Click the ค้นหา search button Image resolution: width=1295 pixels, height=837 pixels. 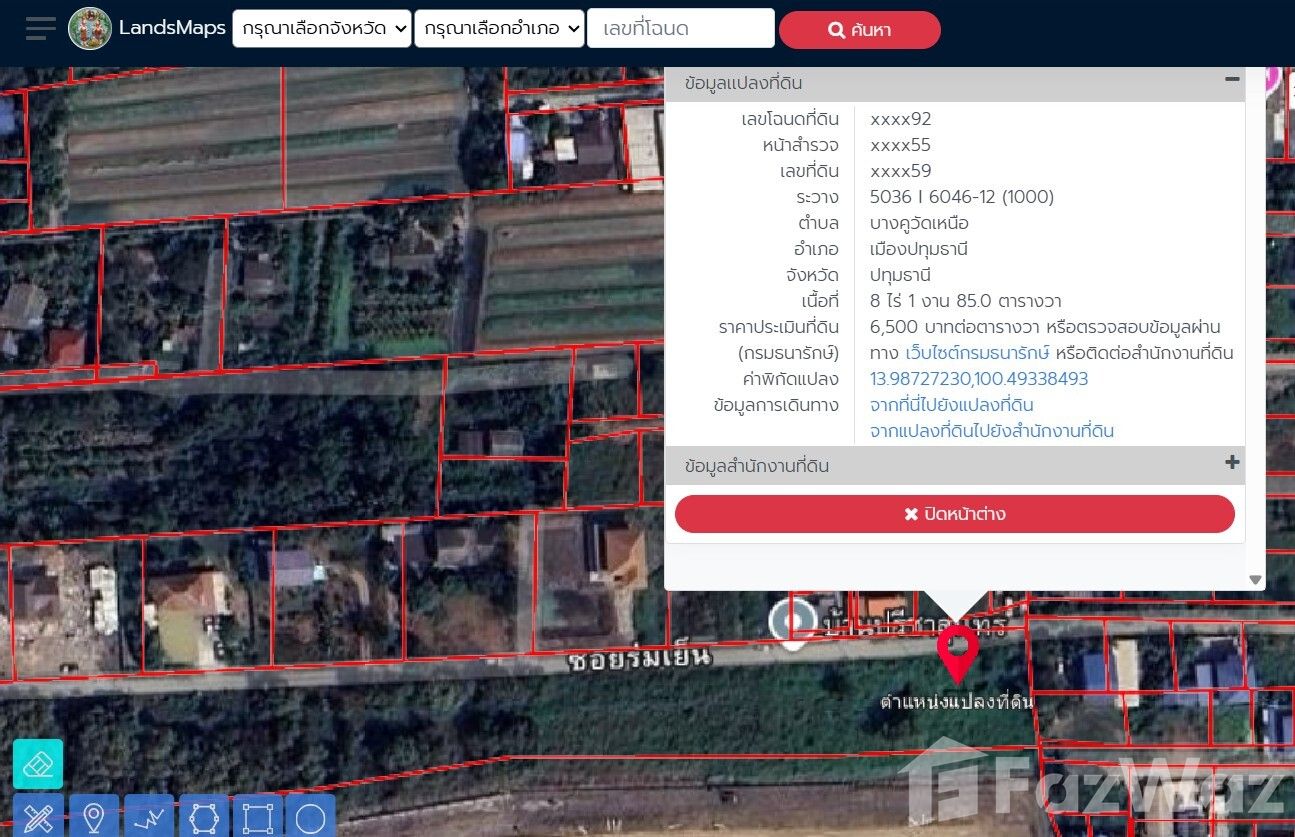[859, 30]
